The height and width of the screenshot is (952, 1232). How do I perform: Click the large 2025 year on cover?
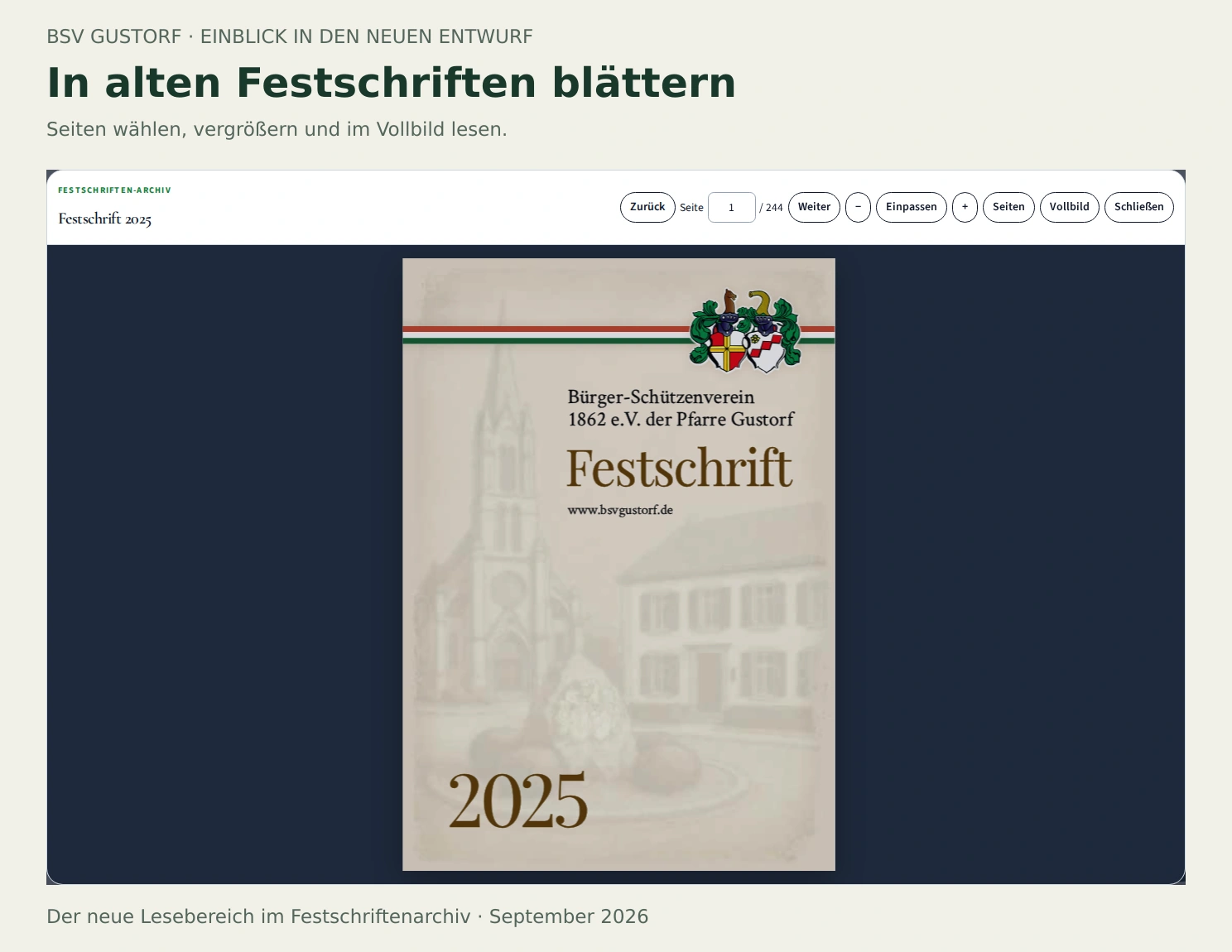pyautogui.click(x=518, y=801)
